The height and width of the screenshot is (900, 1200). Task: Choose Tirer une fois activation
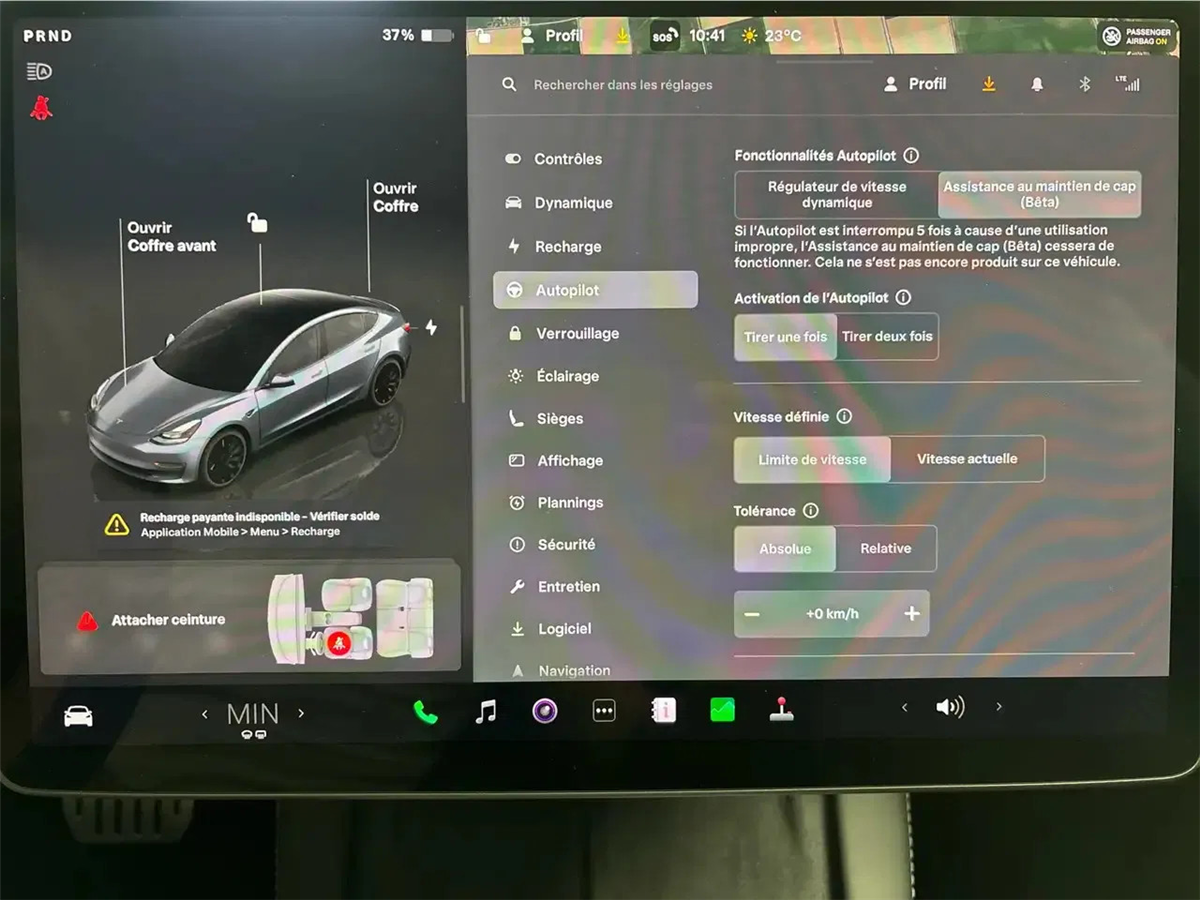coord(786,337)
